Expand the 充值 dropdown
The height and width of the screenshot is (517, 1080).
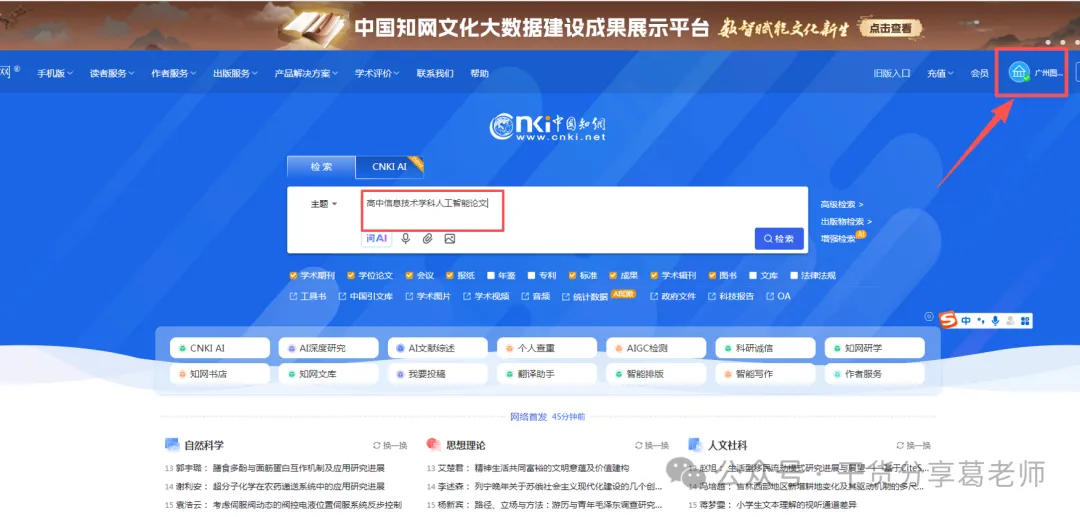pyautogui.click(x=940, y=73)
